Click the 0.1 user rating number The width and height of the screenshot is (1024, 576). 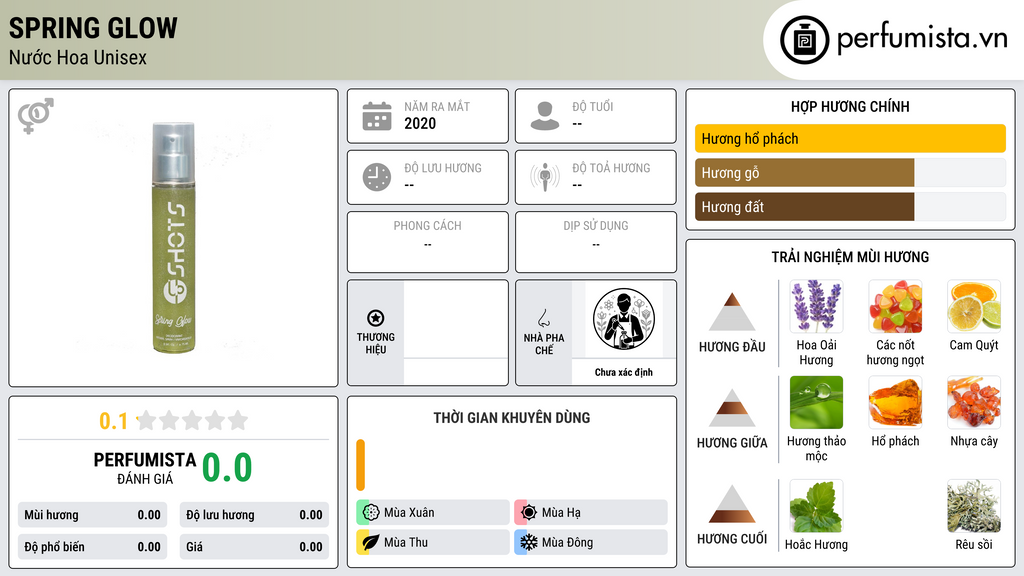click(113, 421)
